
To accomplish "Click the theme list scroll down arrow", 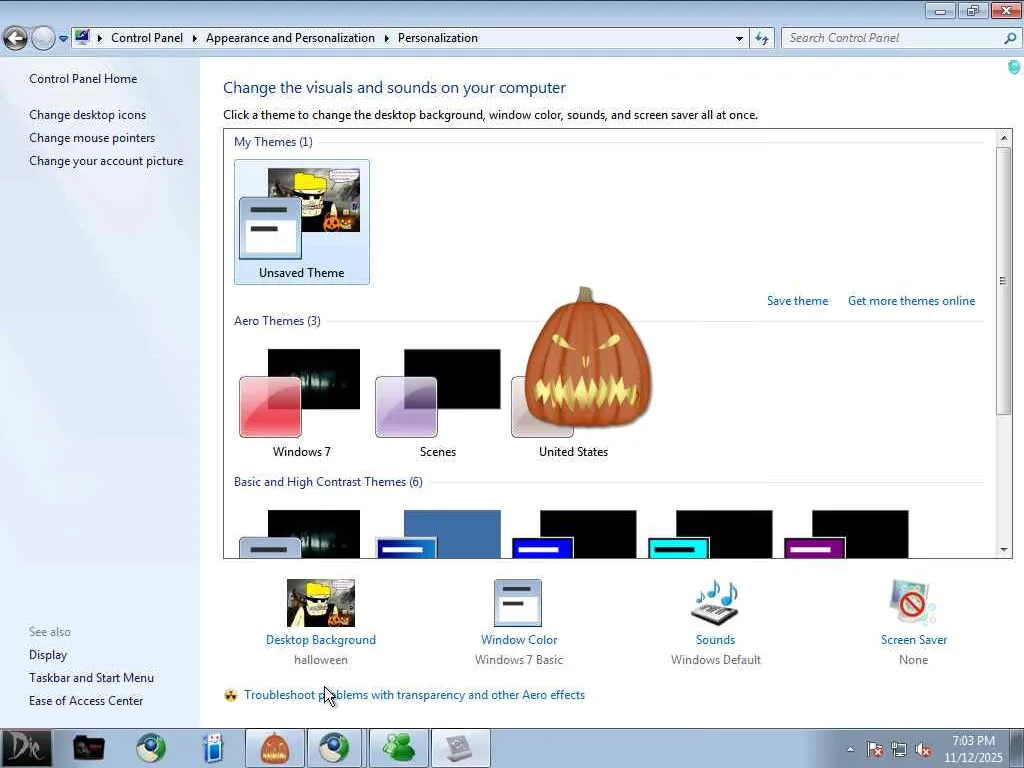I will pyautogui.click(x=1004, y=550).
